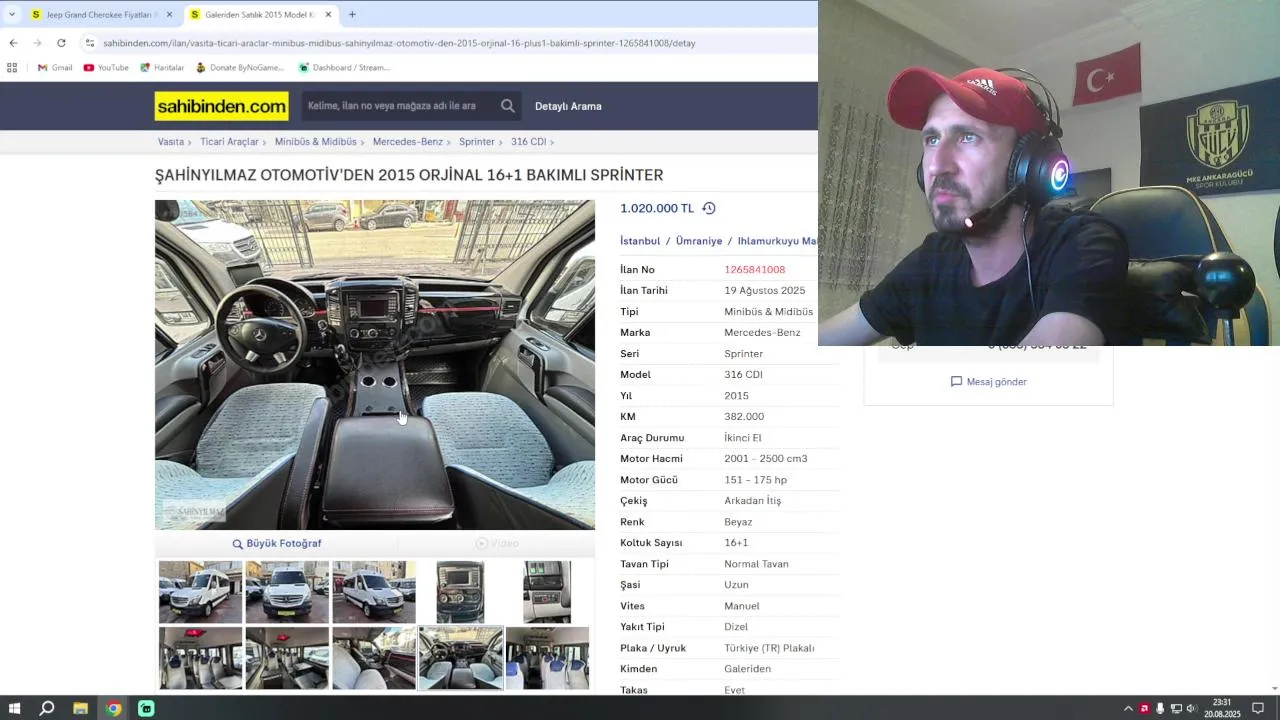Viewport: 1280px width, 720px height.
Task: Click the price 1.020.000 TL
Action: [x=657, y=208]
